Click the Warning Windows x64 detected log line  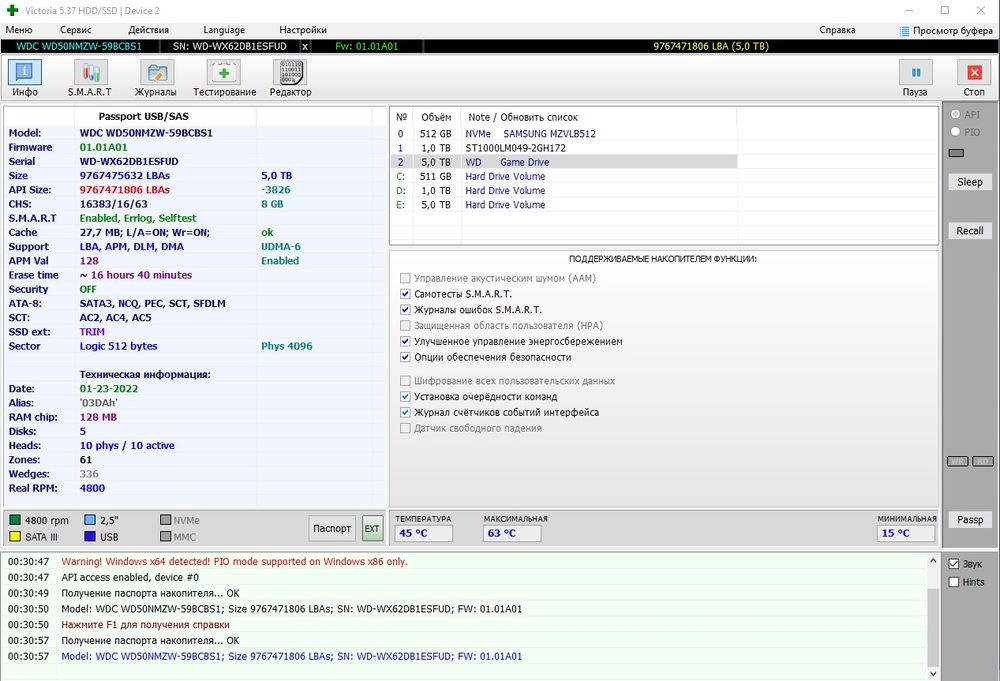(x=235, y=562)
